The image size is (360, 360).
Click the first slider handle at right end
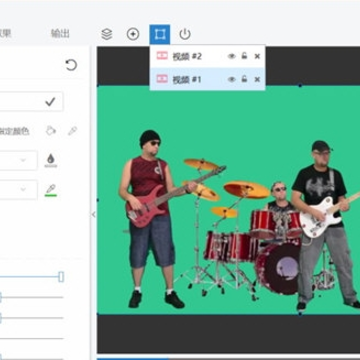coord(61,277)
